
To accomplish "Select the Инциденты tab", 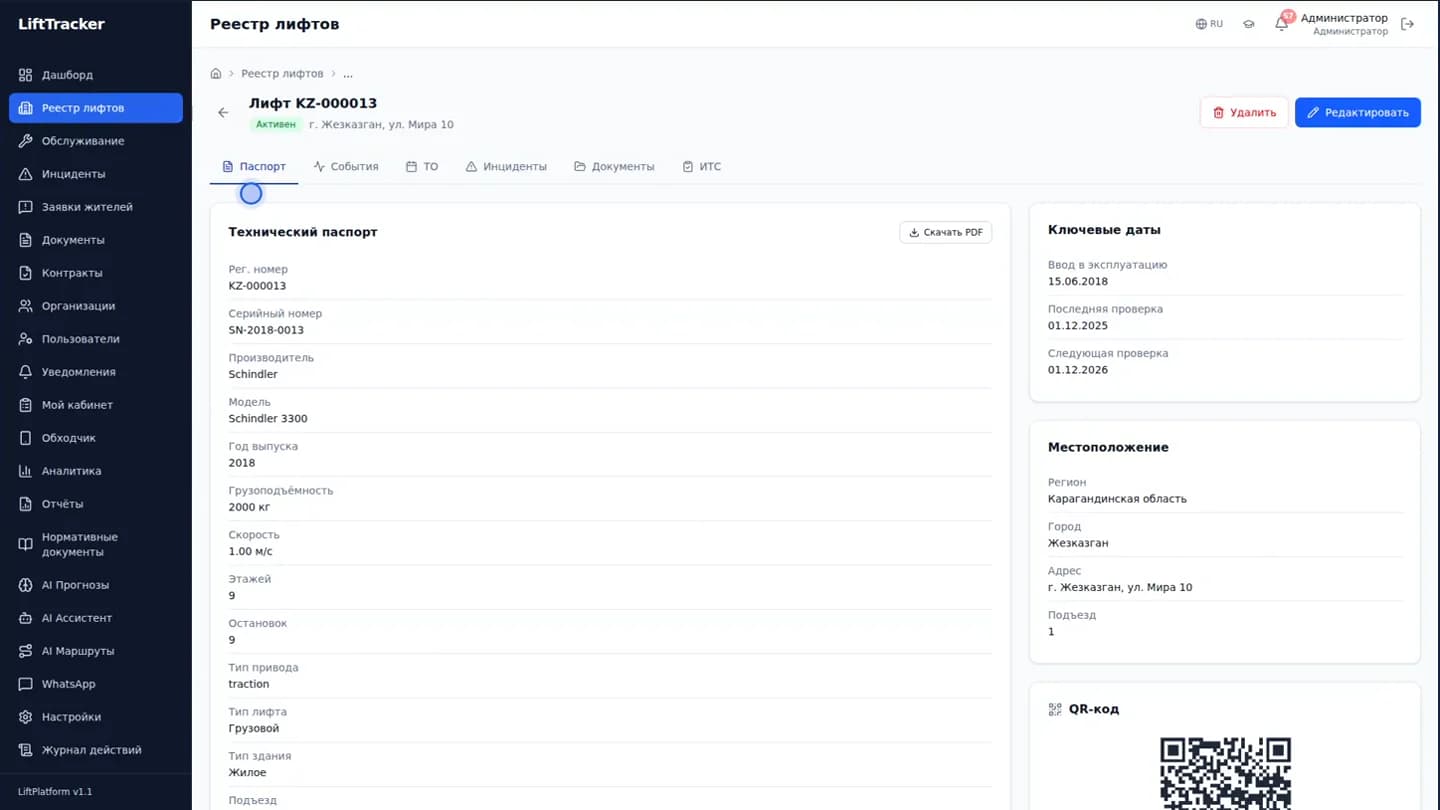I will click(x=506, y=167).
